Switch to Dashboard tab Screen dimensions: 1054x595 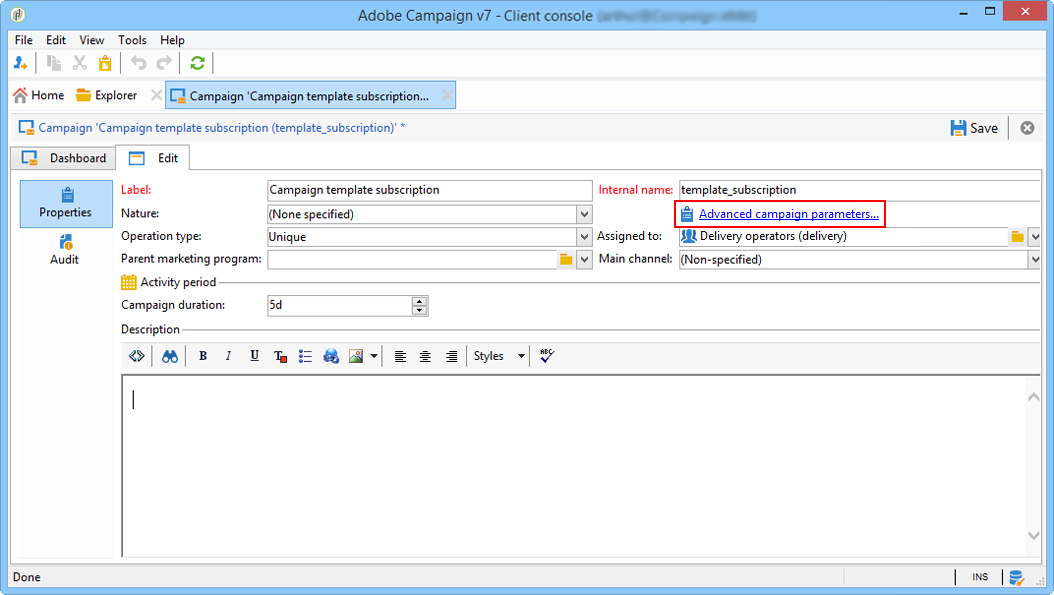(64, 158)
